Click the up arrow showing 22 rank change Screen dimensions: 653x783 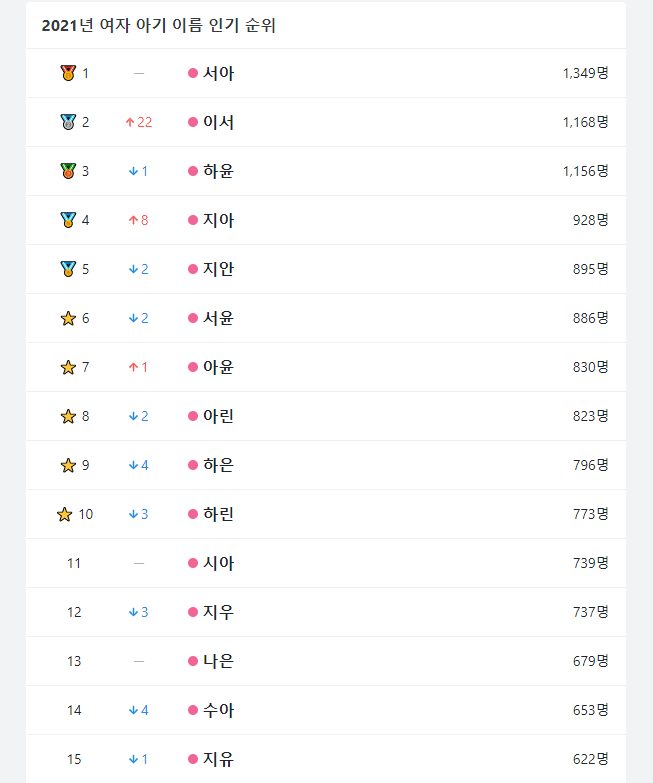(130, 122)
